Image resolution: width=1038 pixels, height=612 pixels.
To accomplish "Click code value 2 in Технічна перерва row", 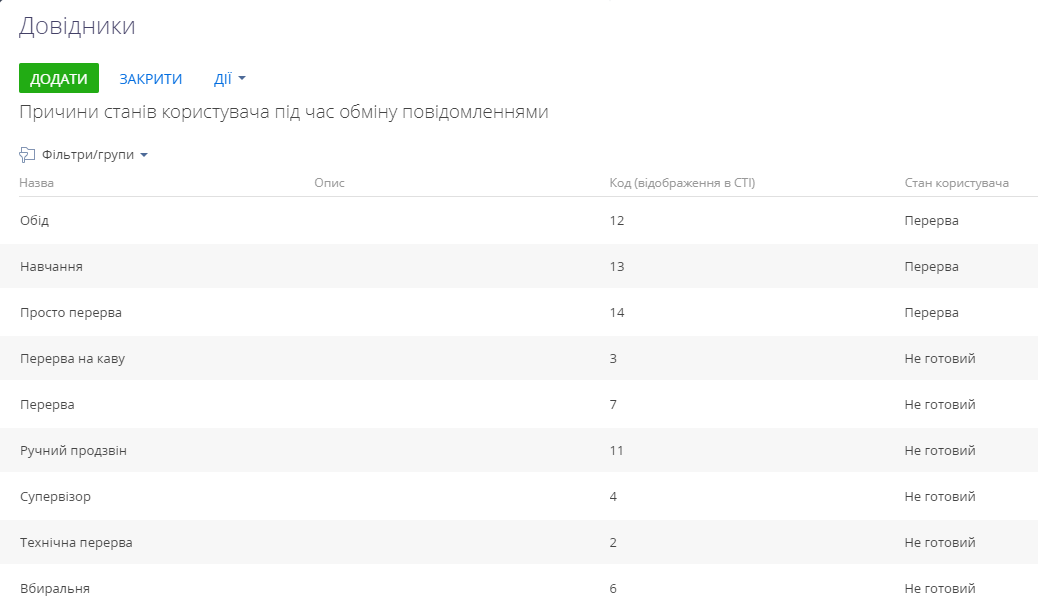I will 613,542.
